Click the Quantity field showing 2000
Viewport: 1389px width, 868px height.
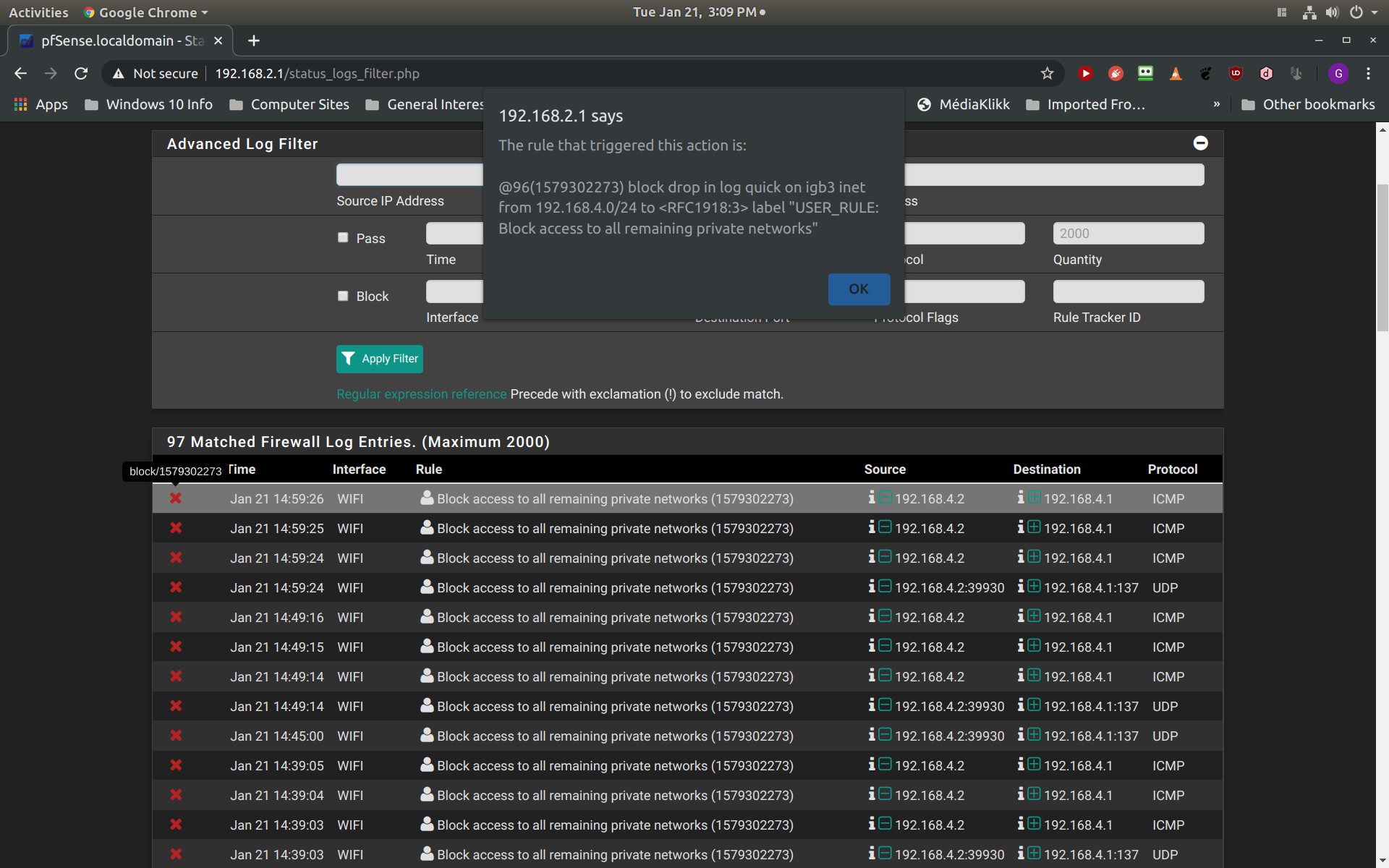pos(1129,233)
